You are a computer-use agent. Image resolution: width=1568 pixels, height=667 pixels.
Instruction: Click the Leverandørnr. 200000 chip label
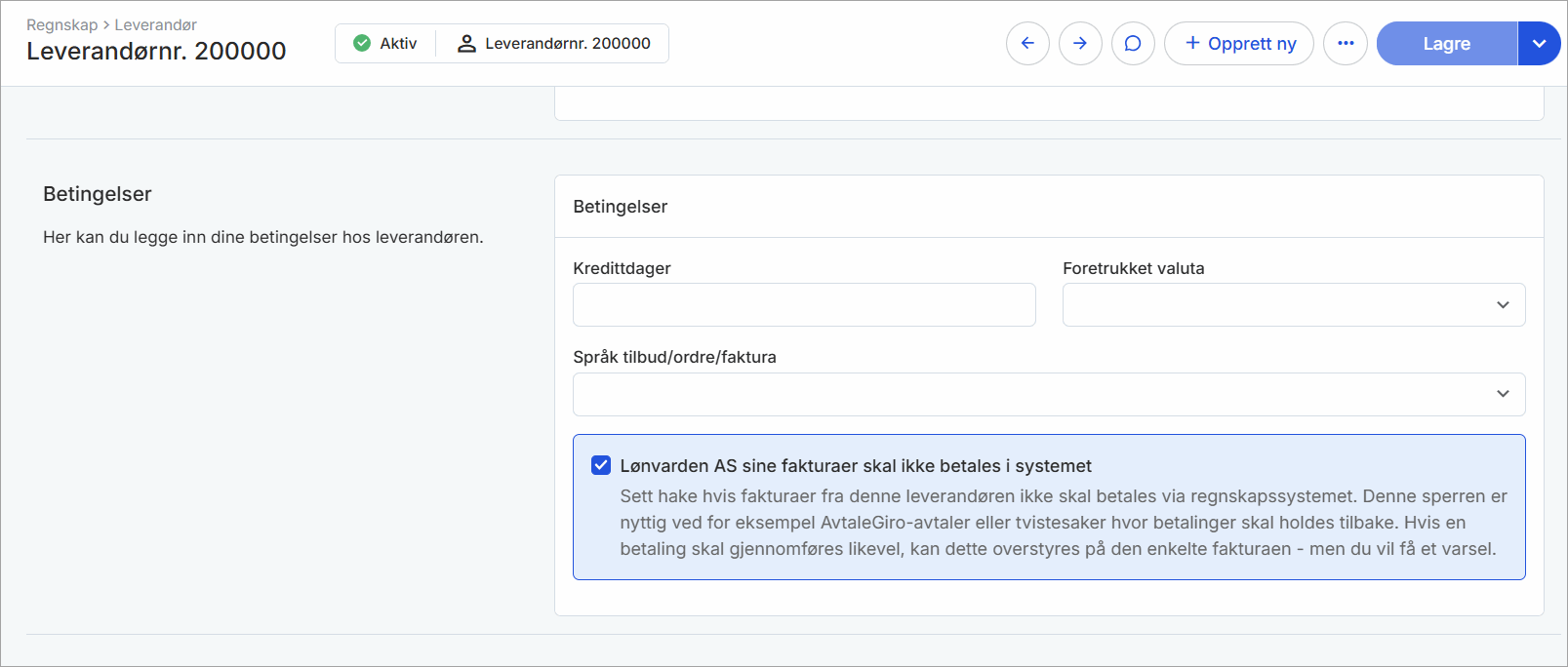(567, 44)
